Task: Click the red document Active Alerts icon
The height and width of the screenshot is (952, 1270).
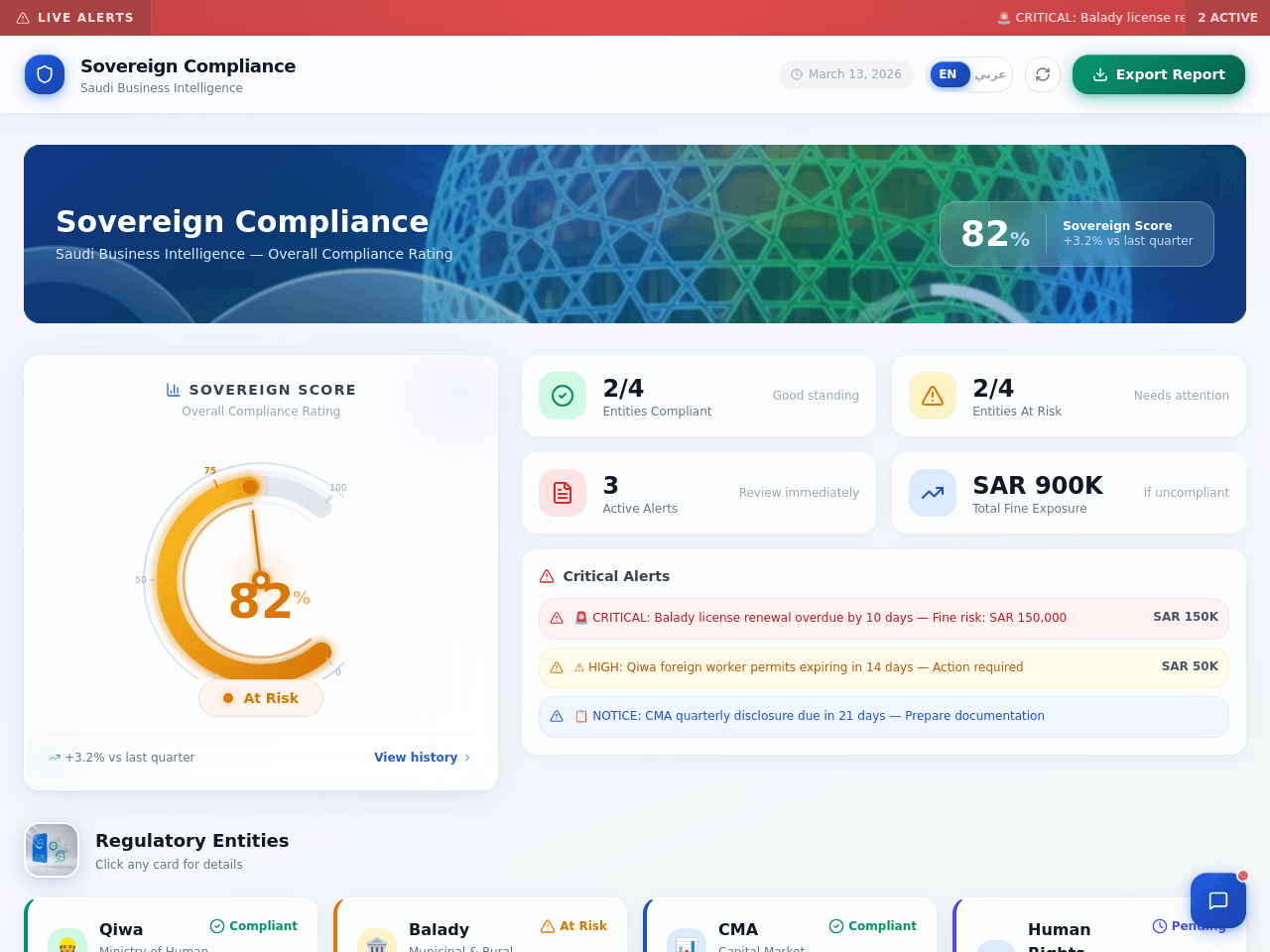Action: tap(563, 493)
